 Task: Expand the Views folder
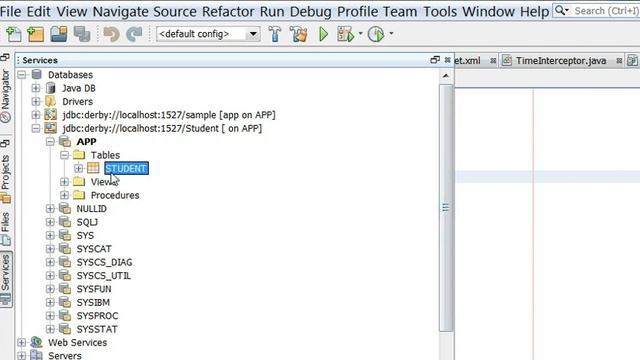click(x=64, y=182)
